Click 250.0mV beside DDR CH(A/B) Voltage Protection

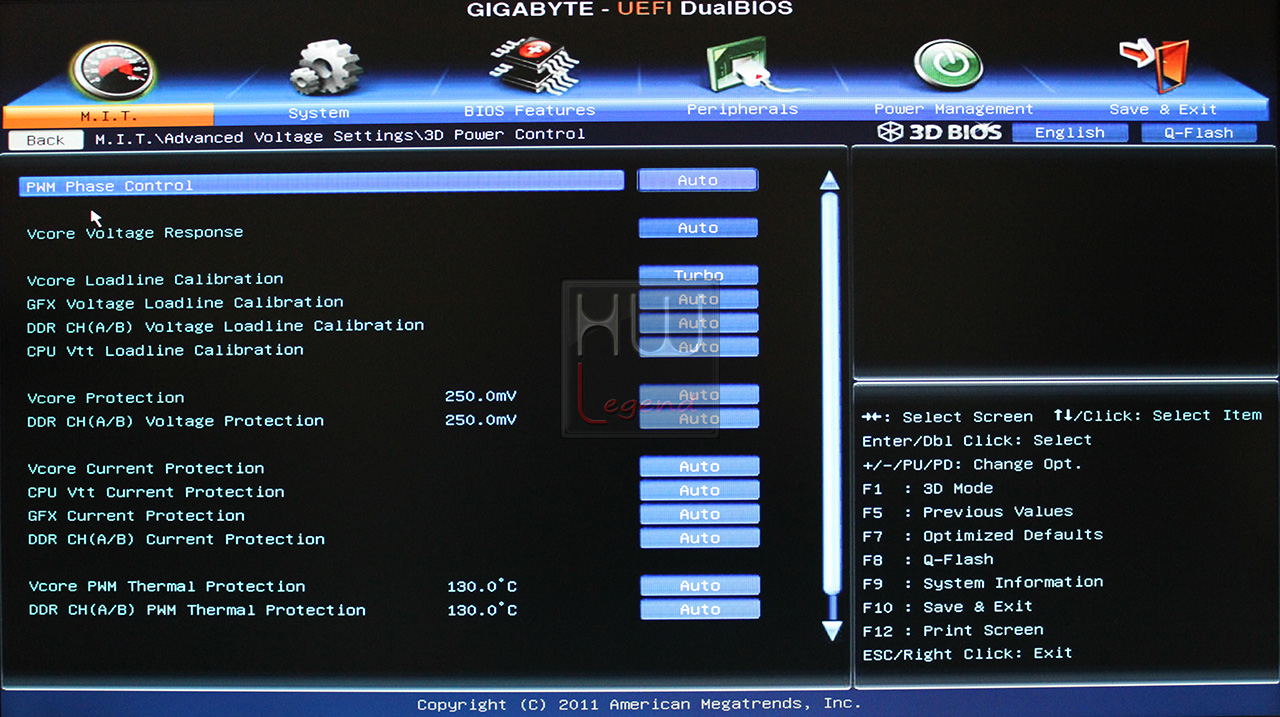click(481, 420)
